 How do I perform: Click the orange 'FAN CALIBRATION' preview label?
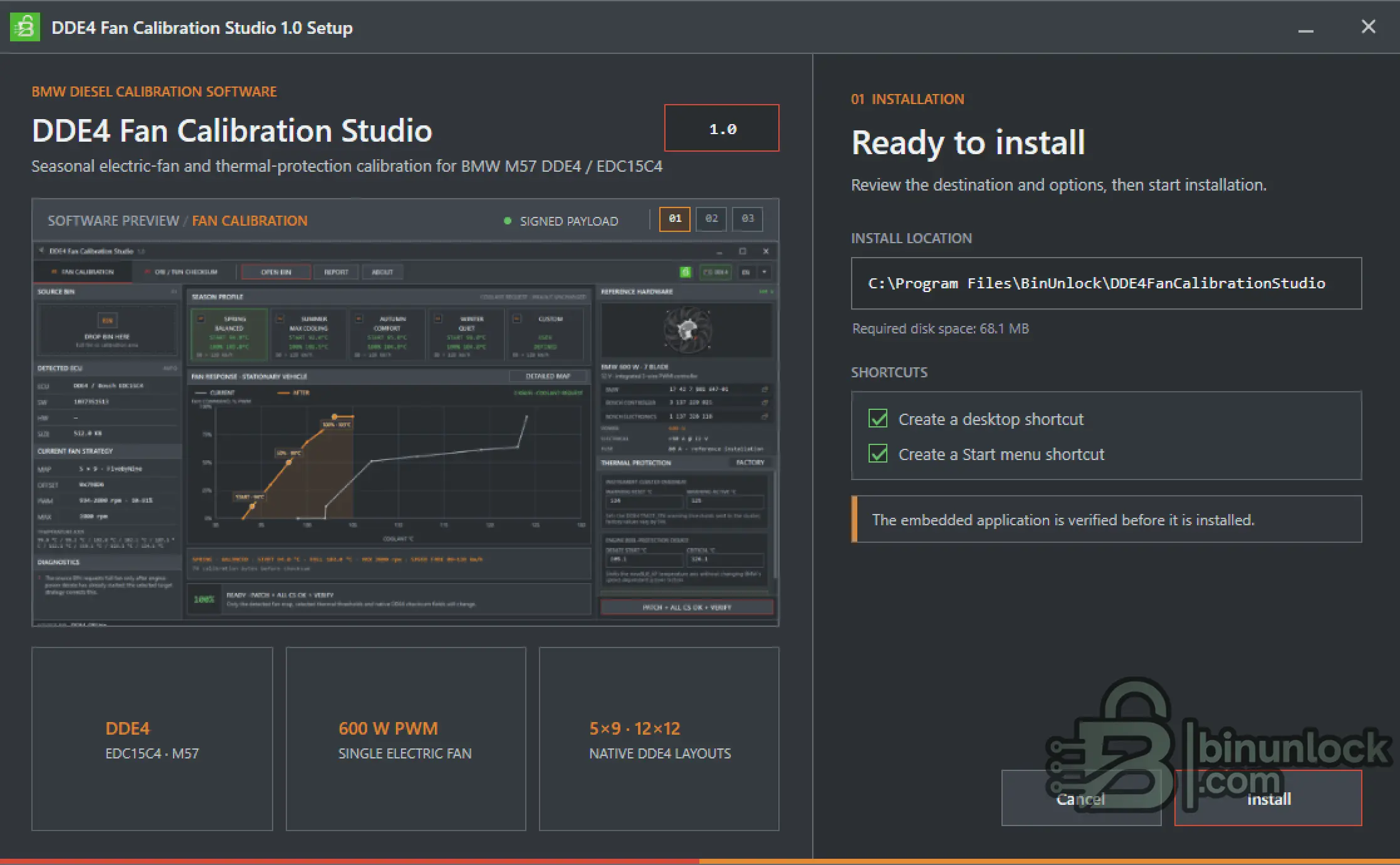pos(249,221)
